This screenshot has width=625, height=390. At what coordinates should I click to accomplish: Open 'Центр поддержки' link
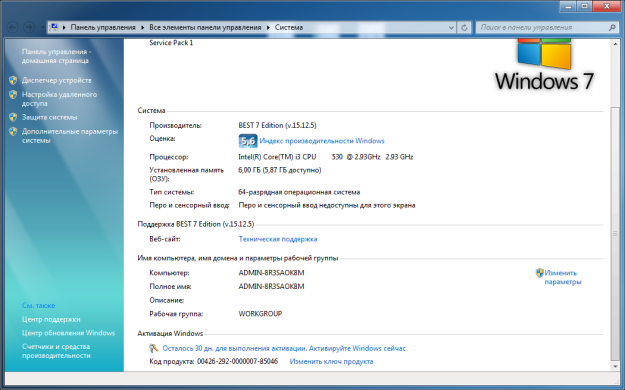[51, 319]
